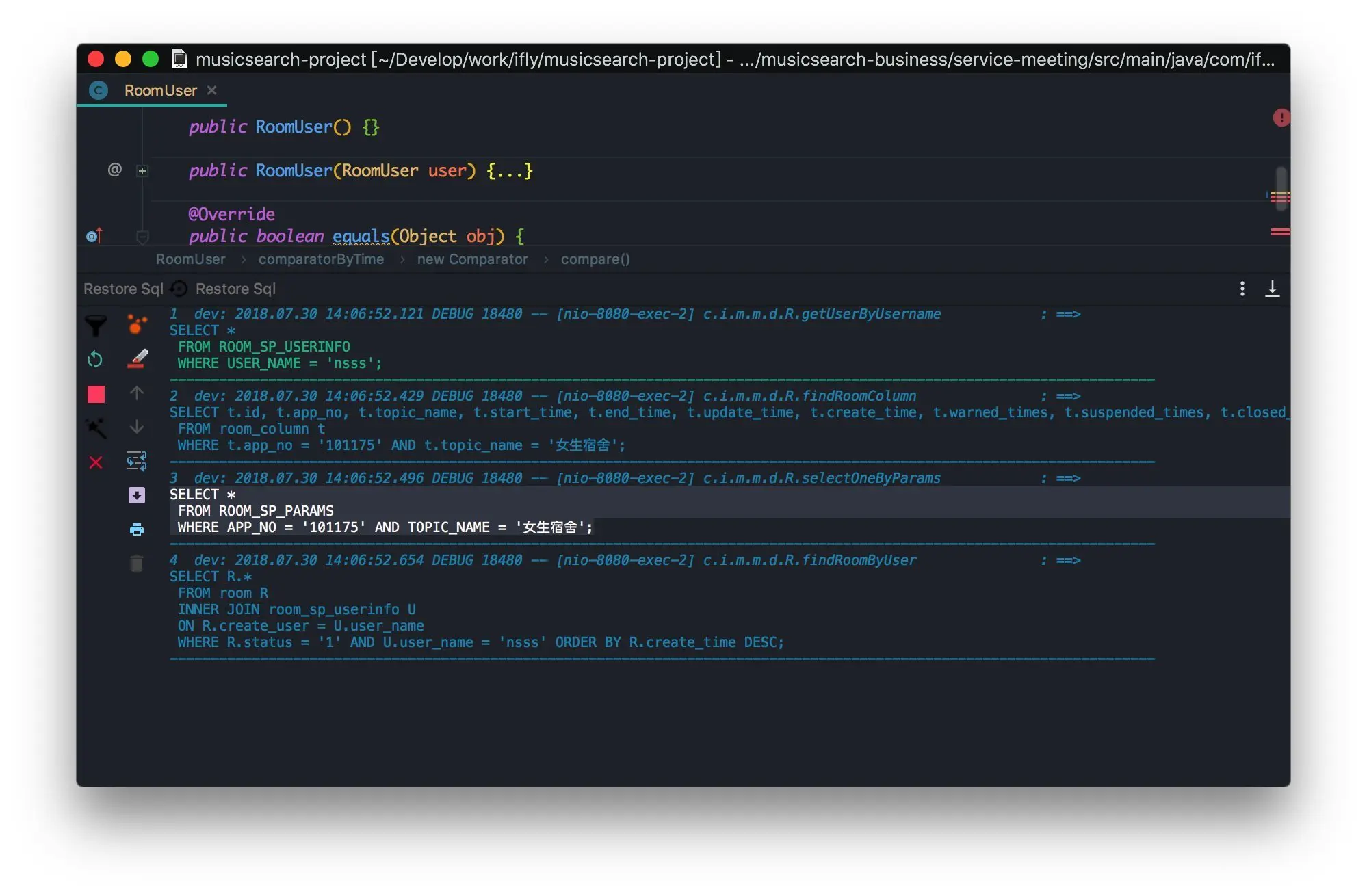Click the eraser clear-highlight icon
This screenshot has width=1367, height=896.
coord(138,358)
